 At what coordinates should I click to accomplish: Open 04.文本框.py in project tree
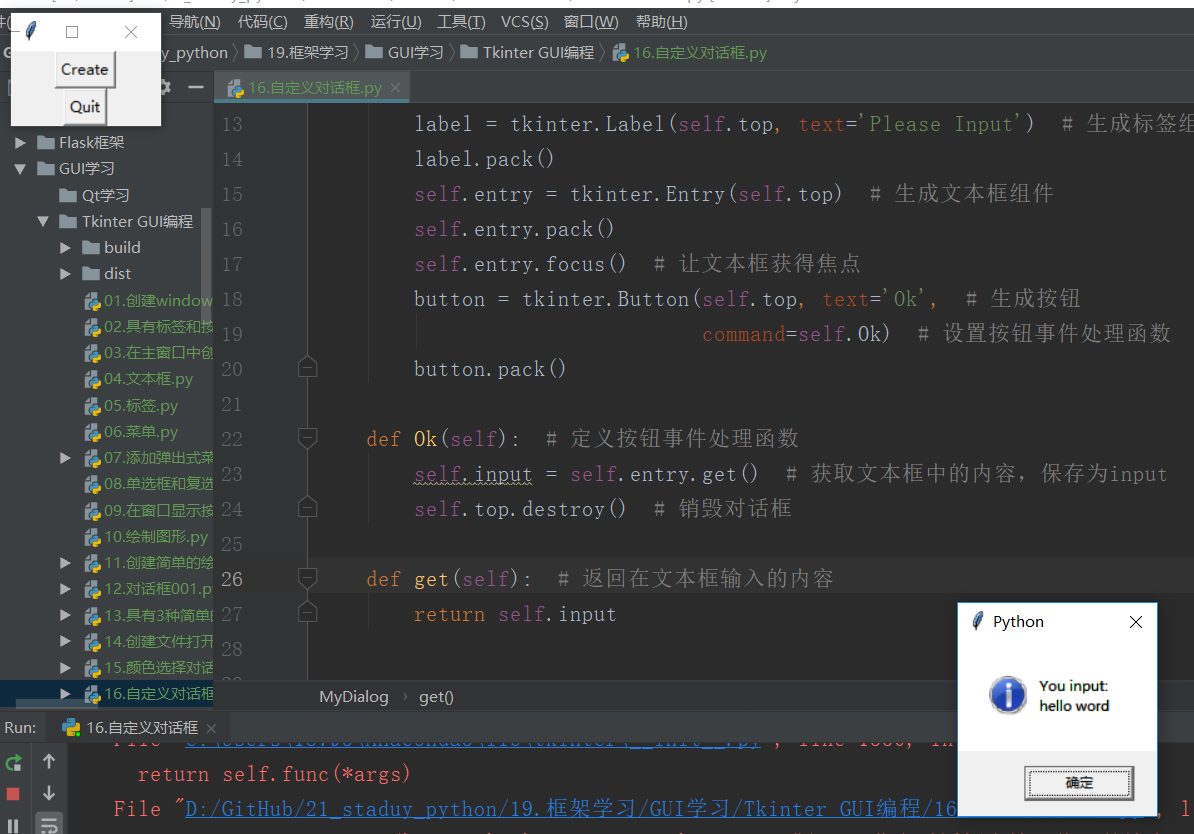pos(139,379)
